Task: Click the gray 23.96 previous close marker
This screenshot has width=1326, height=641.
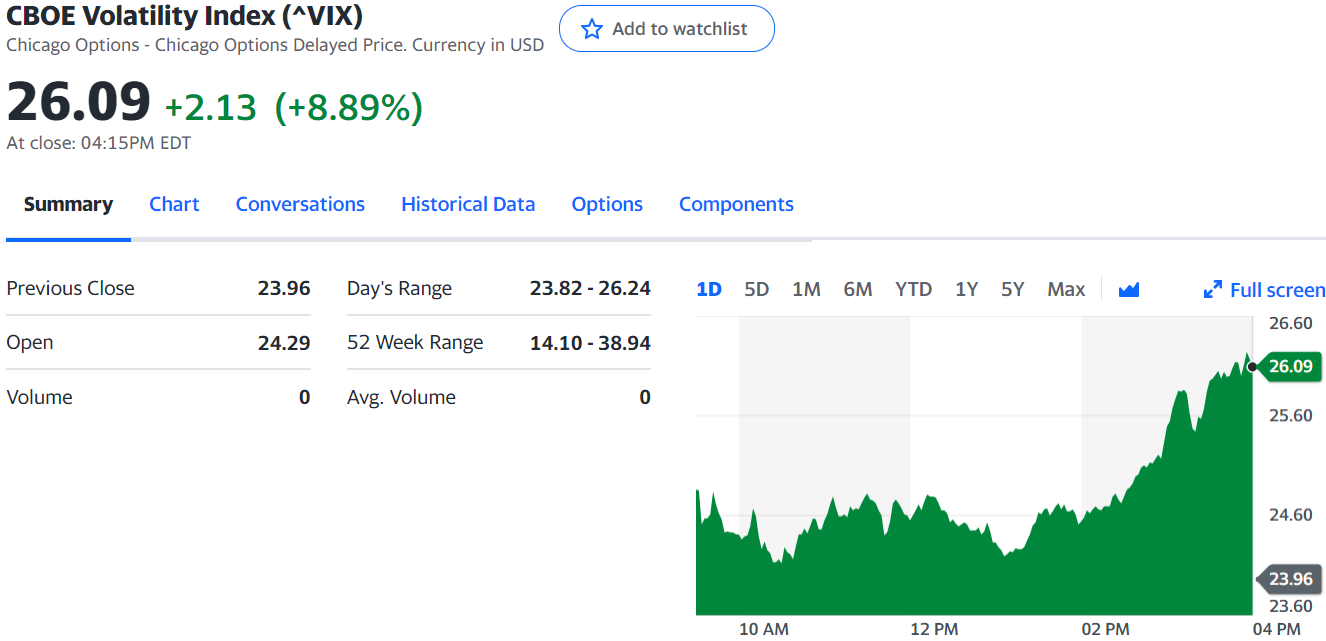Action: tap(1289, 579)
